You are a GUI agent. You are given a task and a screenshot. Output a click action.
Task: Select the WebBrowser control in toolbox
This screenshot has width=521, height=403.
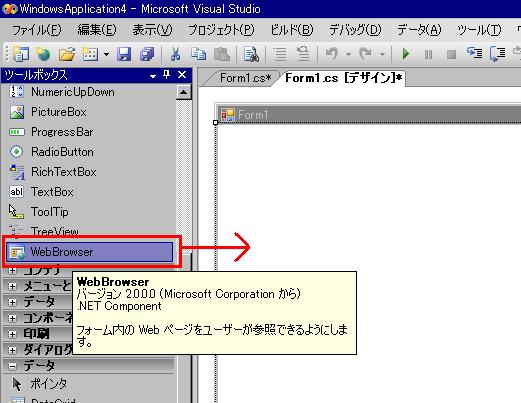90,252
